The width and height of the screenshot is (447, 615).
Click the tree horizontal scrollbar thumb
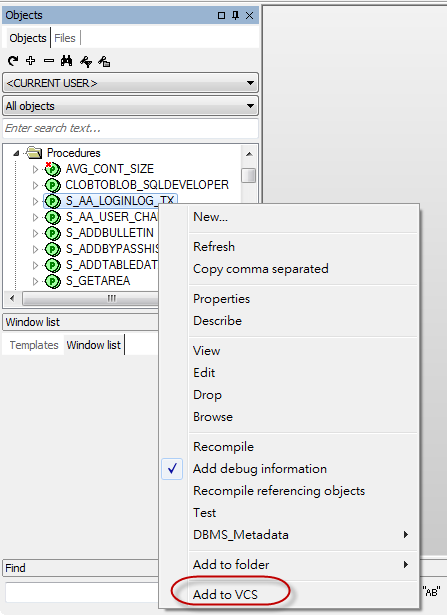pos(91,298)
